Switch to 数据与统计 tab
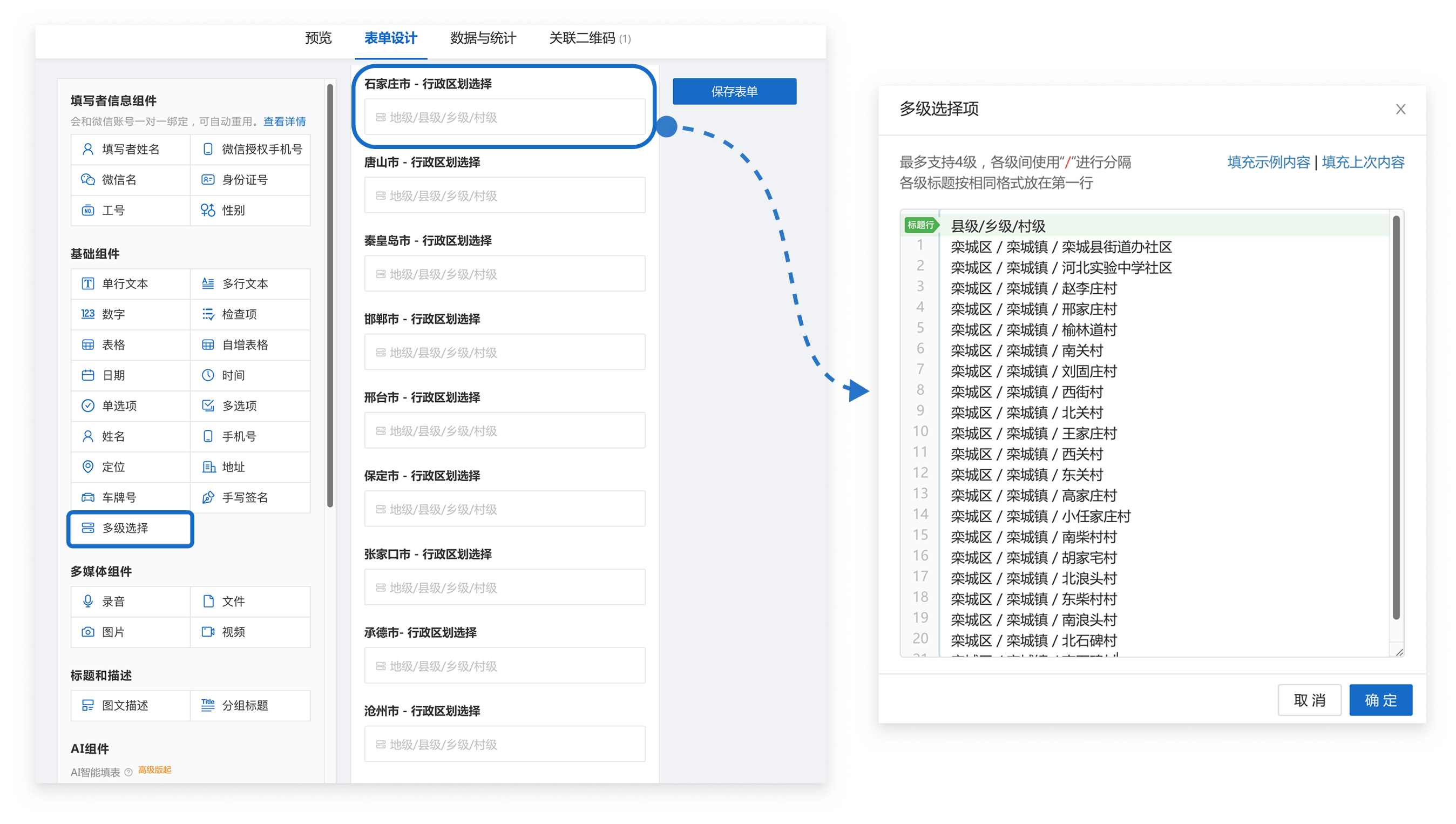This screenshot has height=824, width=1456. [483, 38]
